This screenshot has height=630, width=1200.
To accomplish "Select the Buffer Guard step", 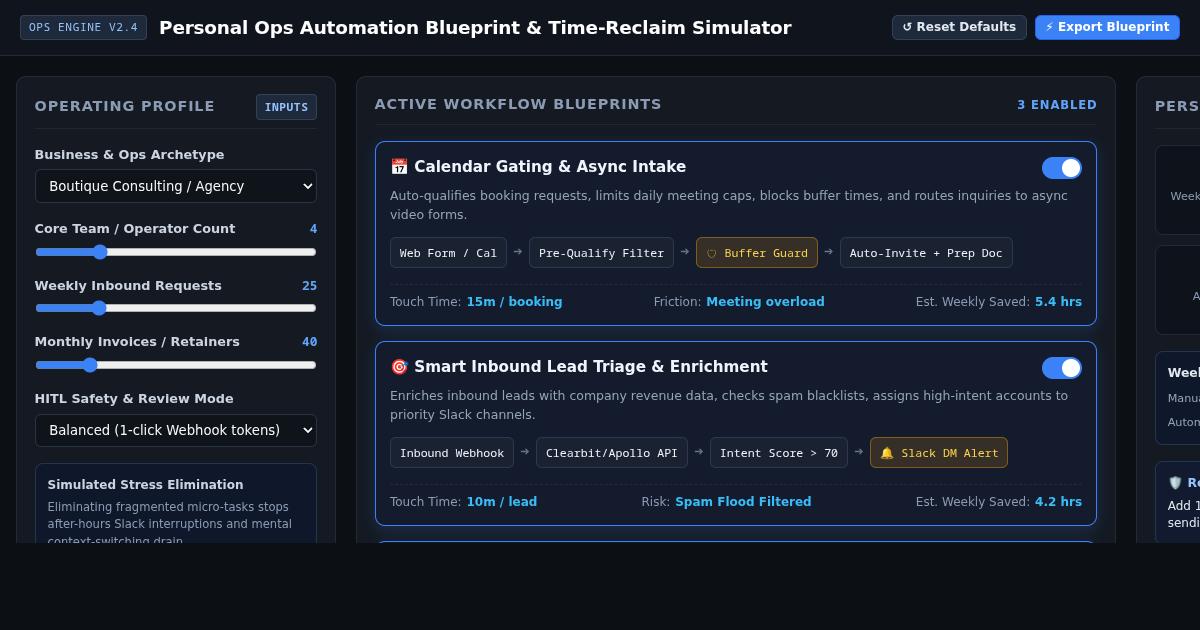I will tap(757, 253).
